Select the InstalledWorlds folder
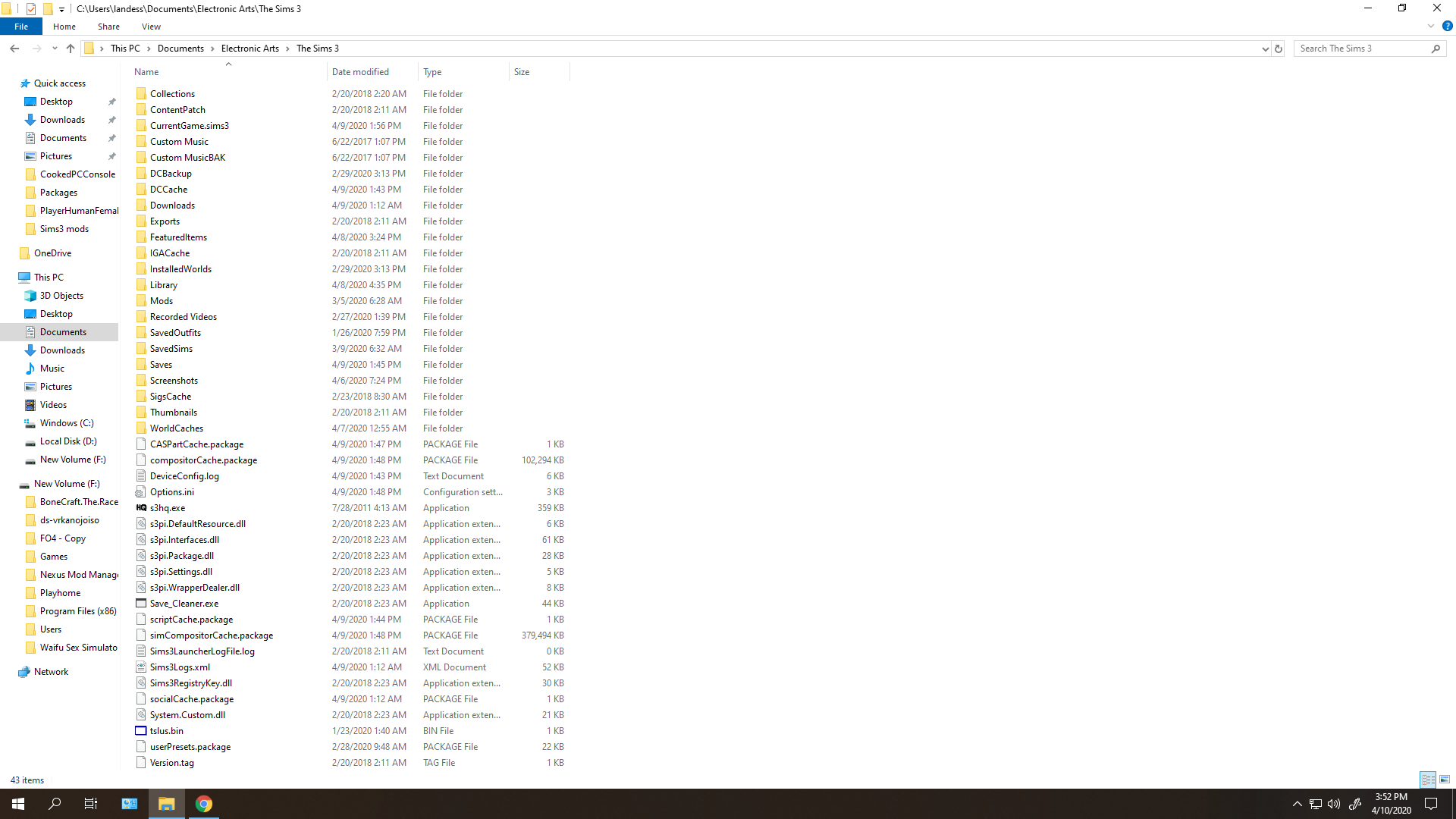 [x=180, y=269]
